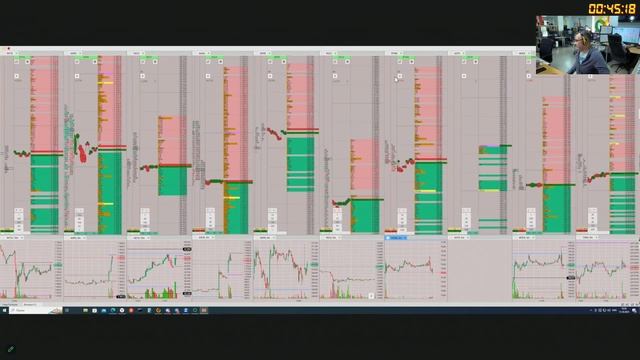Image resolution: width=640 pixels, height=360 pixels.
Task: Click lower white square icon in fourth panel
Action: click(x=208, y=76)
